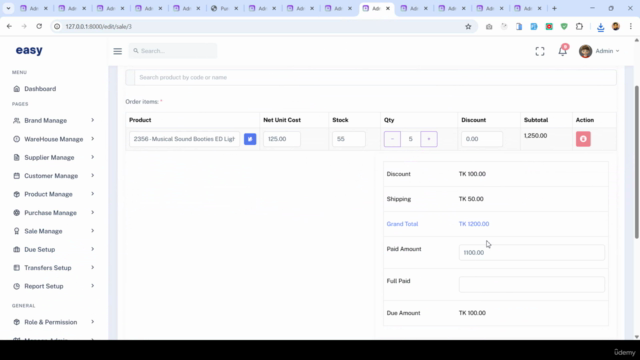Click the Stock field showing 55

349,139
